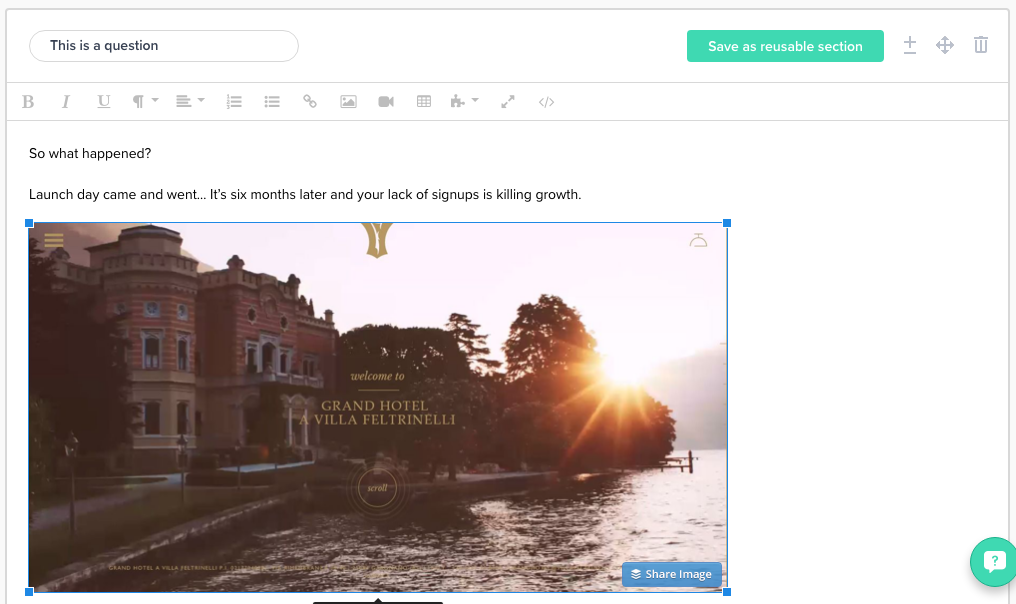Click the Share Image button
1016x604 pixels.
pyautogui.click(x=671, y=574)
